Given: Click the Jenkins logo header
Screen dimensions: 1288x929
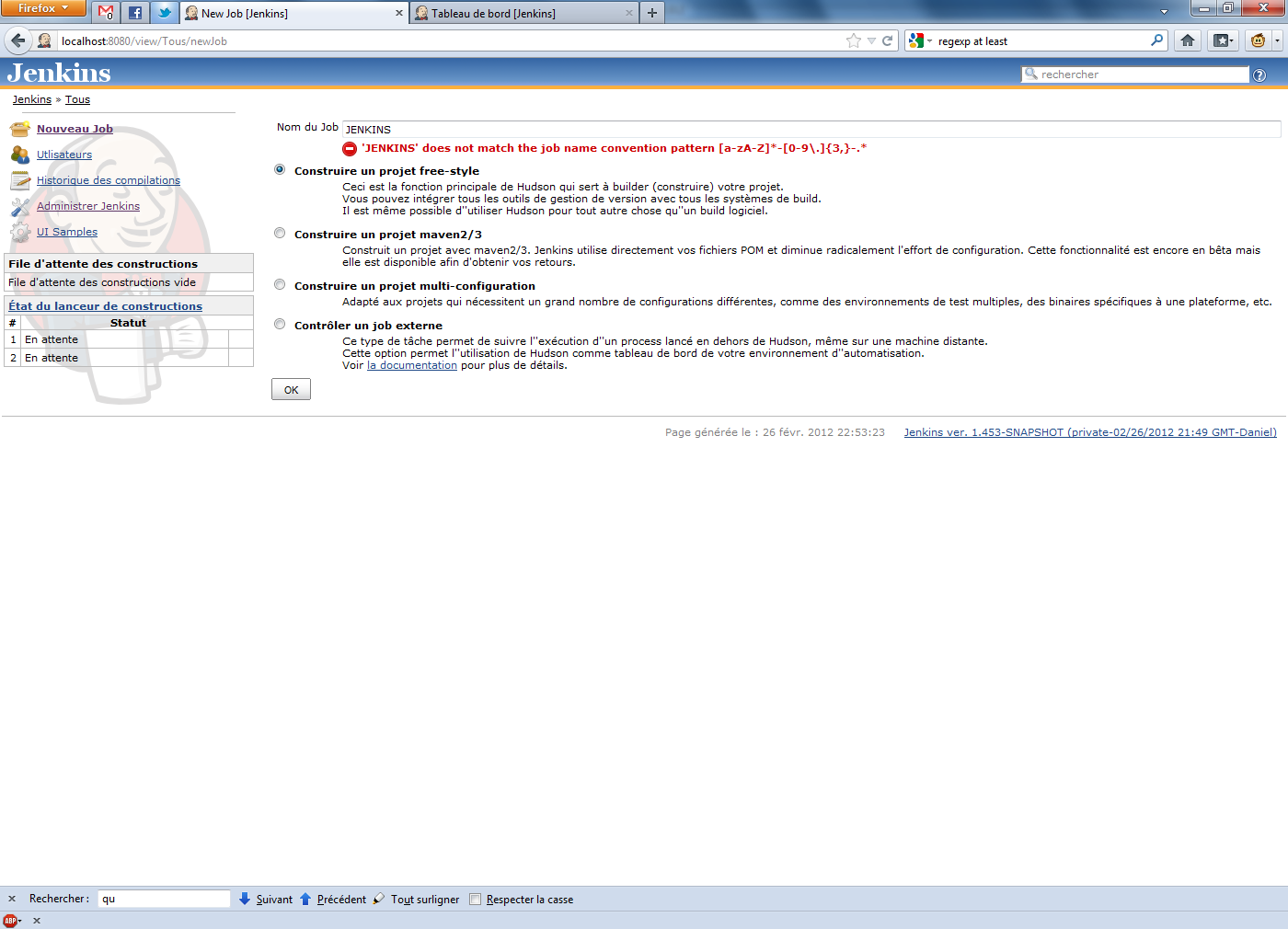Looking at the screenshot, I should coord(59,73).
